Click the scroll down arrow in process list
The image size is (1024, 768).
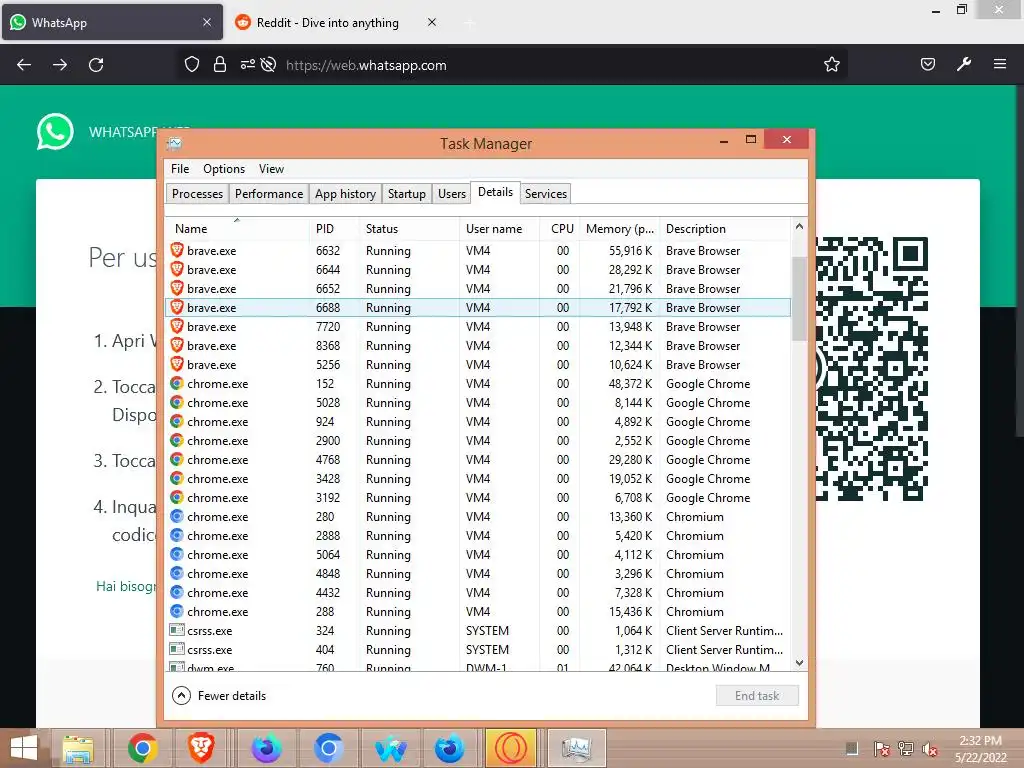coord(799,663)
